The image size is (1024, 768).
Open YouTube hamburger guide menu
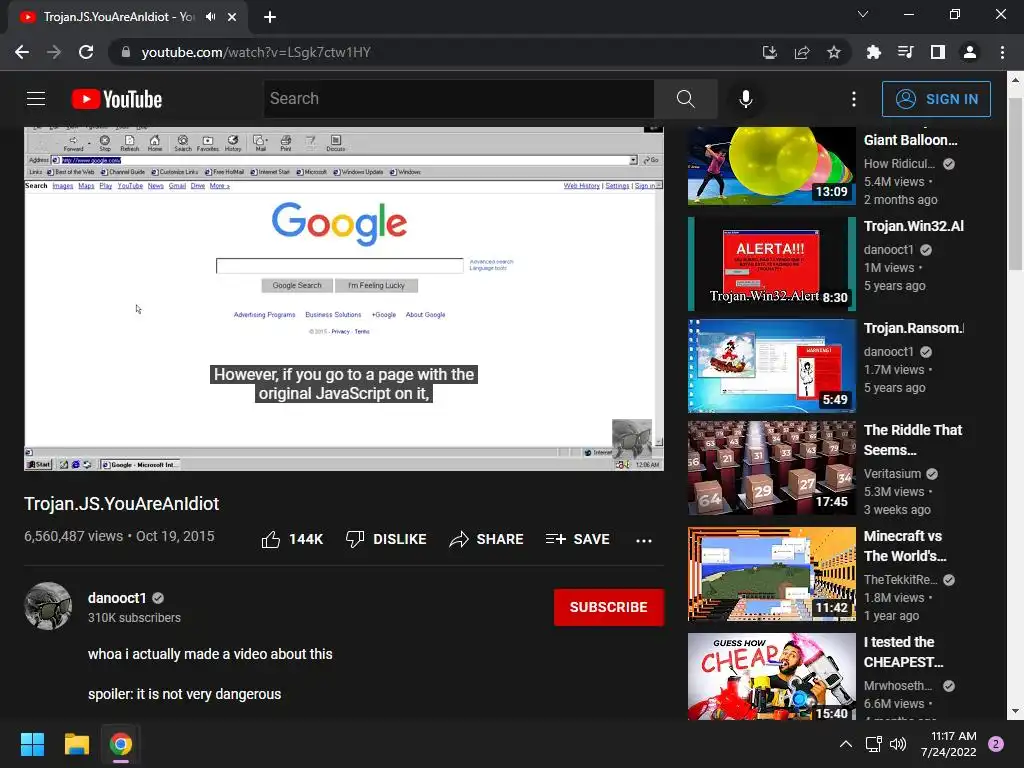click(x=36, y=99)
